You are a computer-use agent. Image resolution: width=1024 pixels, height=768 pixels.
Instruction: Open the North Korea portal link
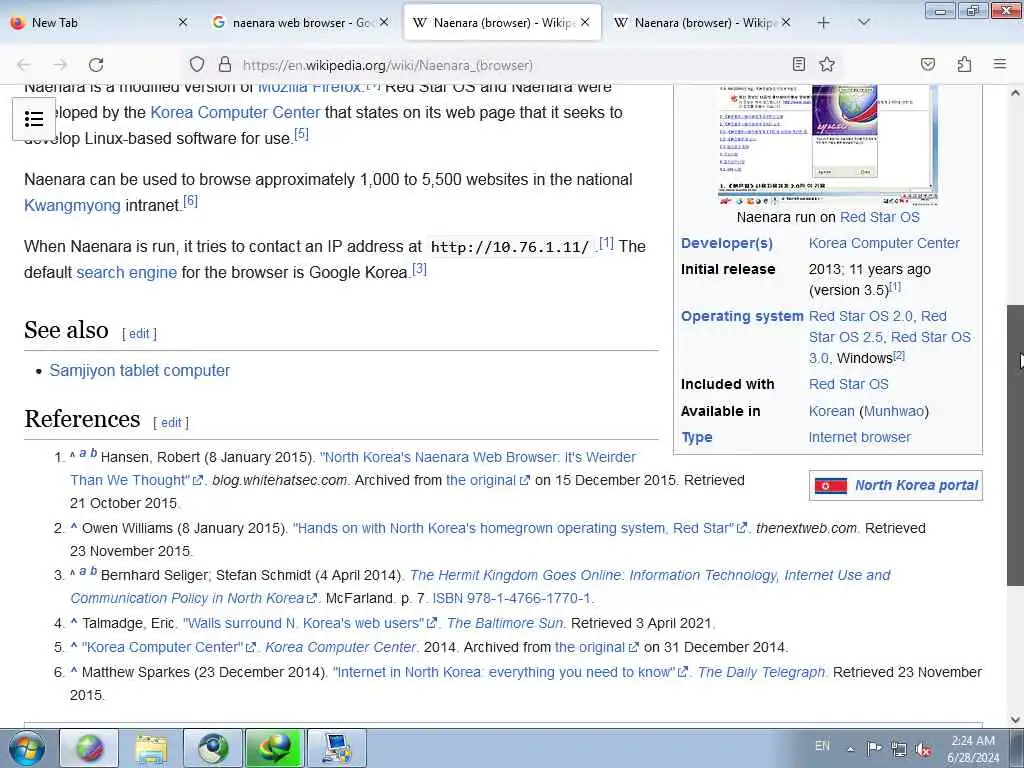pyautogui.click(x=916, y=485)
